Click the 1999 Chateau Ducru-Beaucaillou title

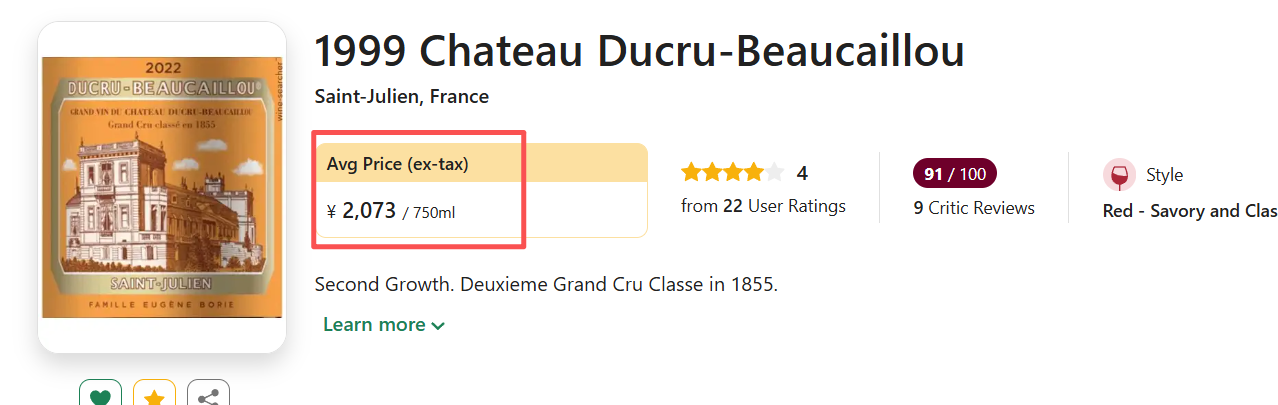[639, 51]
